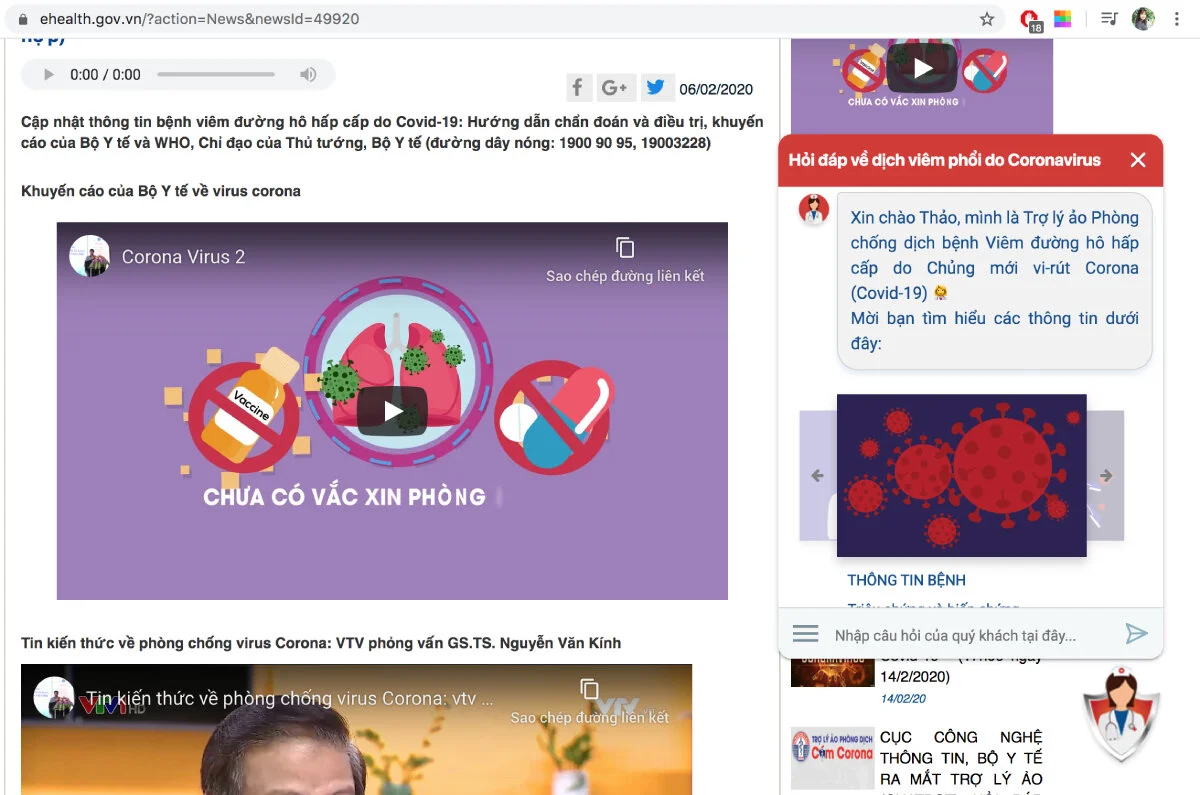Show previous chatbot carousel card
This screenshot has height=795, width=1200.
pyautogui.click(x=817, y=476)
